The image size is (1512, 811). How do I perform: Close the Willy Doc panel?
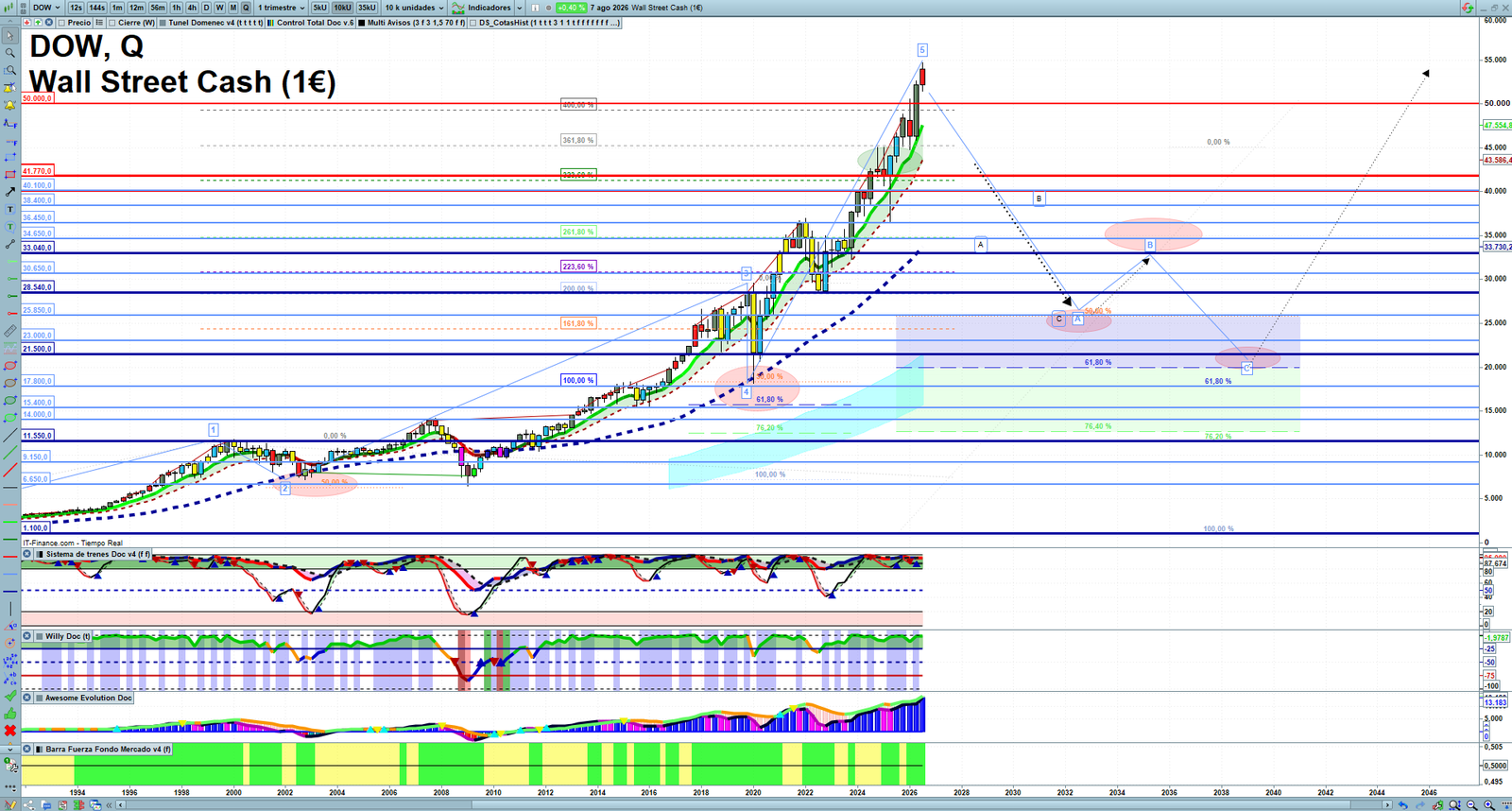point(27,636)
